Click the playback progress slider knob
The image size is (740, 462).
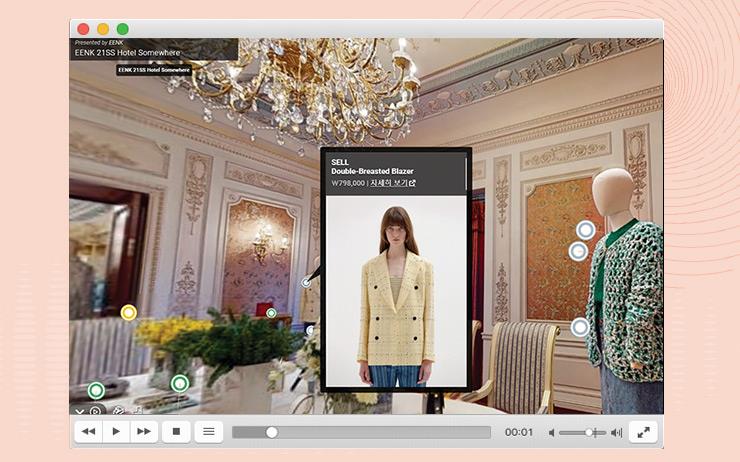point(271,432)
